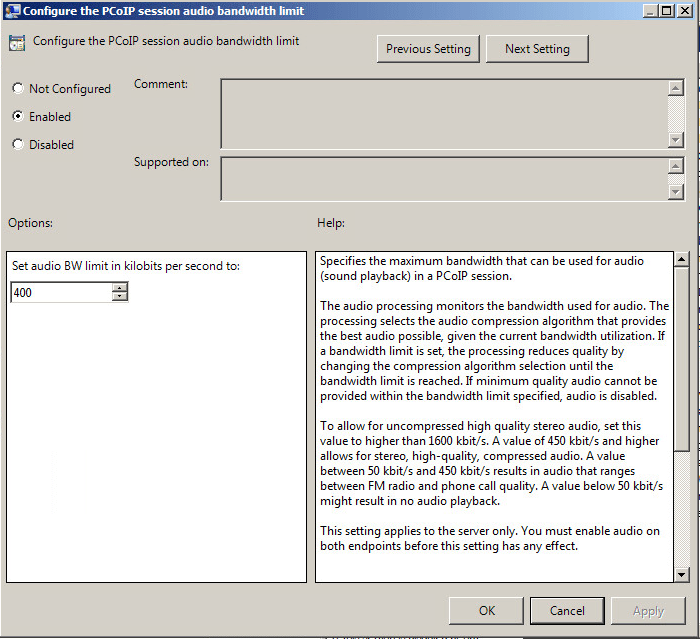This screenshot has height=639, width=700.
Task: Click the policy setting icon beside the heading
Action: [x=17, y=44]
